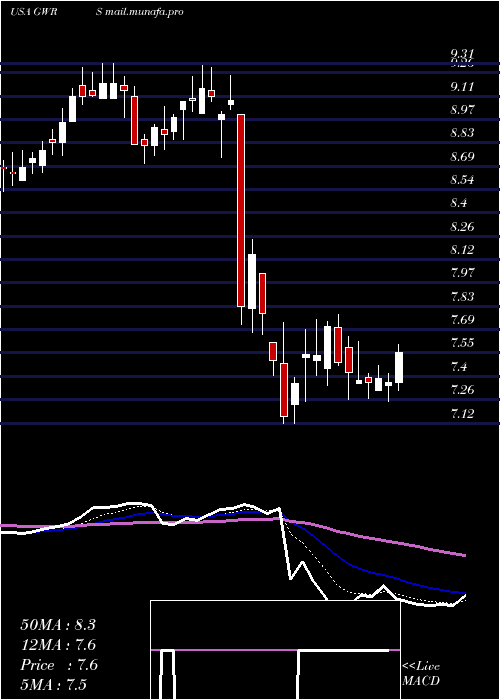This screenshot has height=700, width=500.
Task: Click the 7.12 price axis label
Action: [462, 412]
